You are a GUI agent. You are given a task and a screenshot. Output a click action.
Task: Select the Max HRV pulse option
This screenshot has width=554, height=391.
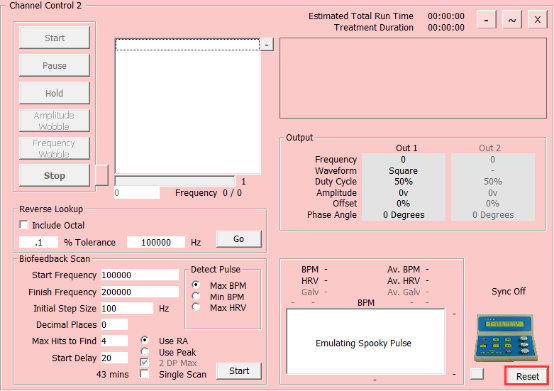coord(196,307)
